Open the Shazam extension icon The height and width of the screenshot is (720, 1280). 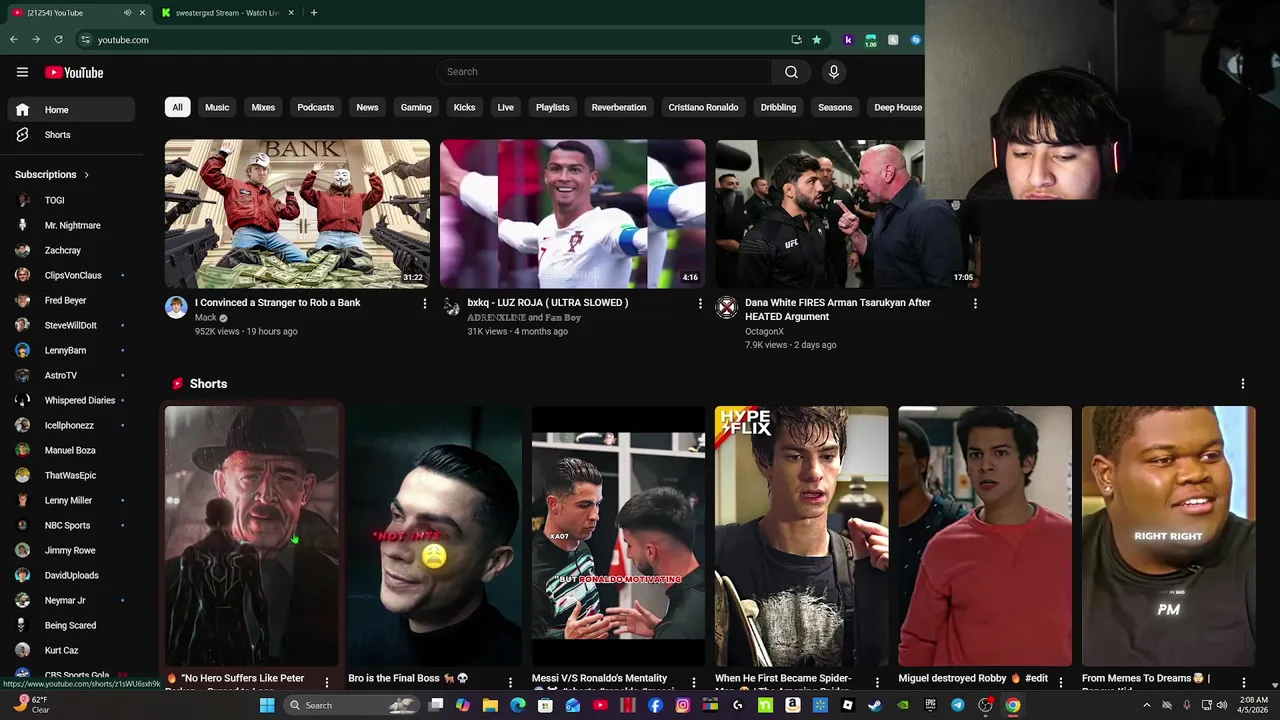coord(915,40)
